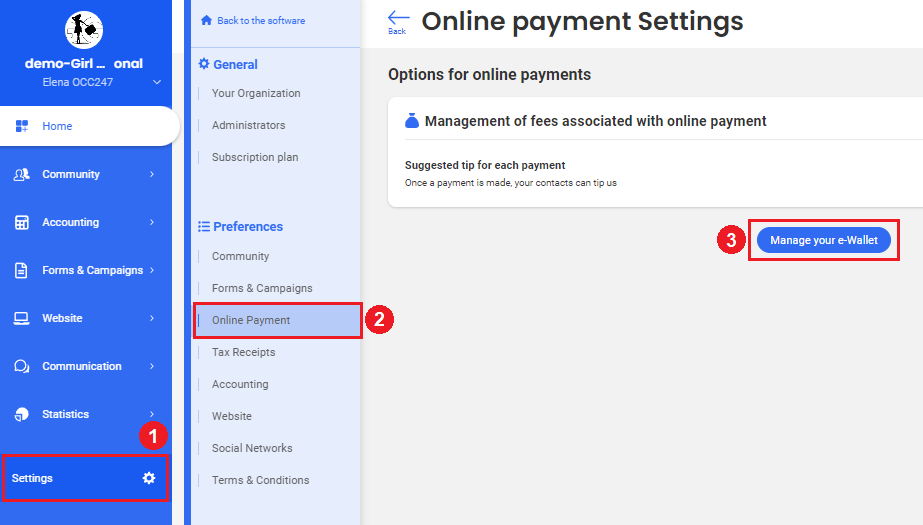The height and width of the screenshot is (525, 923).
Task: Click the Statistics pie chart icon
Action: point(22,414)
